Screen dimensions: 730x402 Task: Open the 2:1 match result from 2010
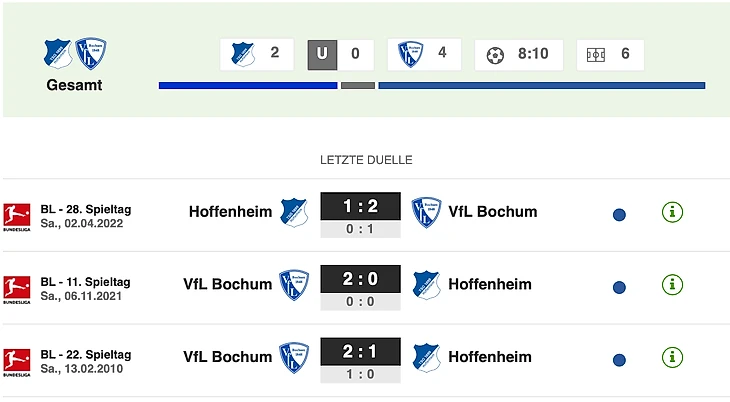[x=360, y=352]
